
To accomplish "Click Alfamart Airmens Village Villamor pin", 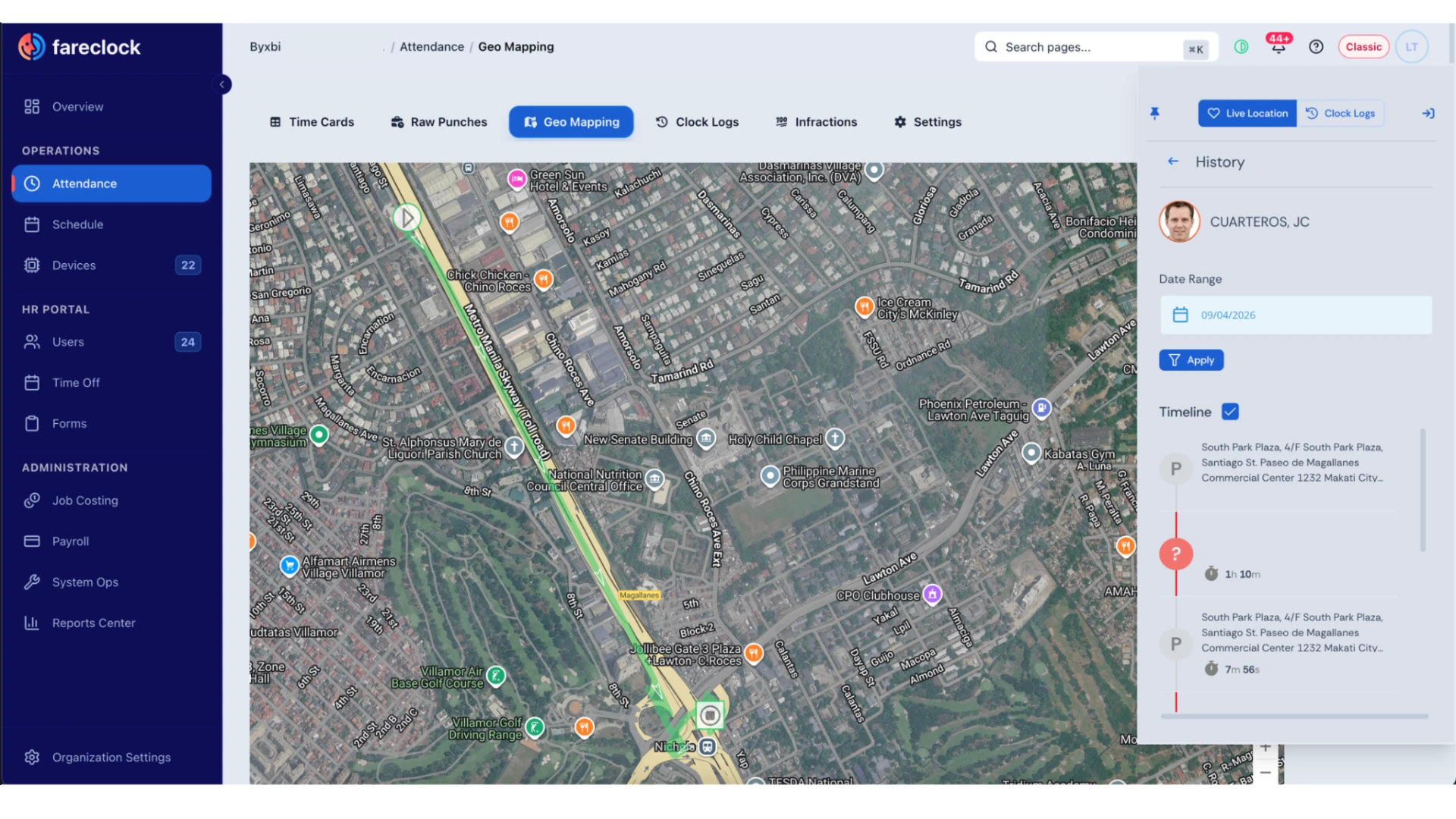I will 289,566.
